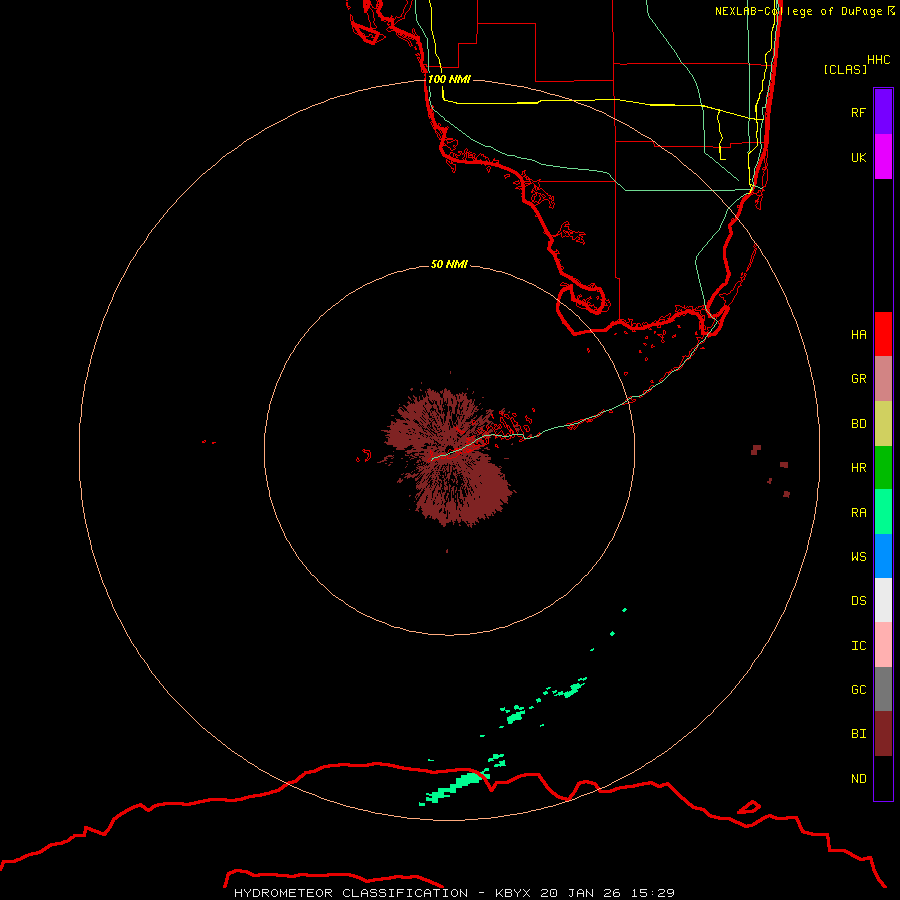Click the RA bright green legend swatch
The height and width of the screenshot is (900, 900).
[883, 512]
